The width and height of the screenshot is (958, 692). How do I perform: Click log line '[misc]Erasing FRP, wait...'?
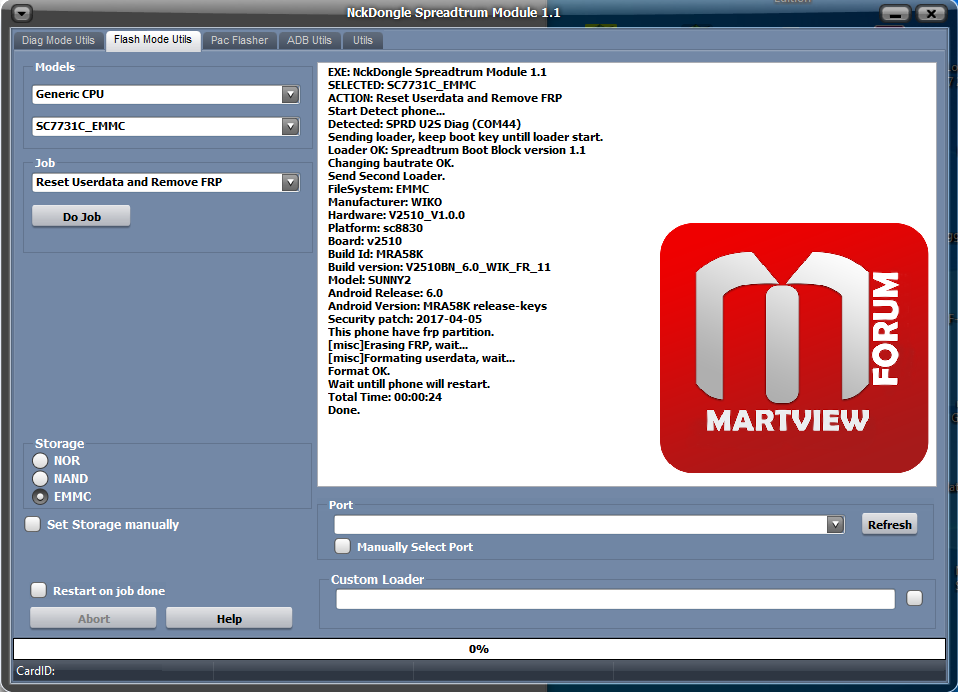[398, 345]
